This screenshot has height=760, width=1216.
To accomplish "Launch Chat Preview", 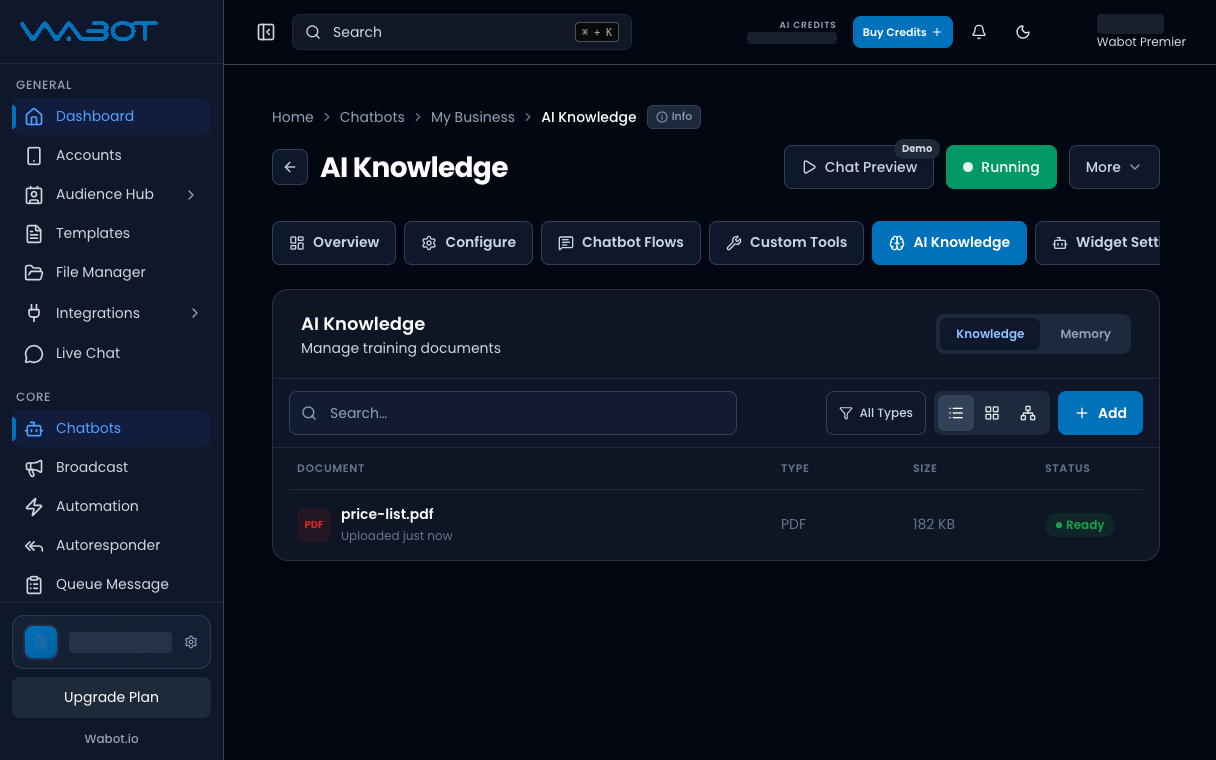I will pyautogui.click(x=859, y=167).
